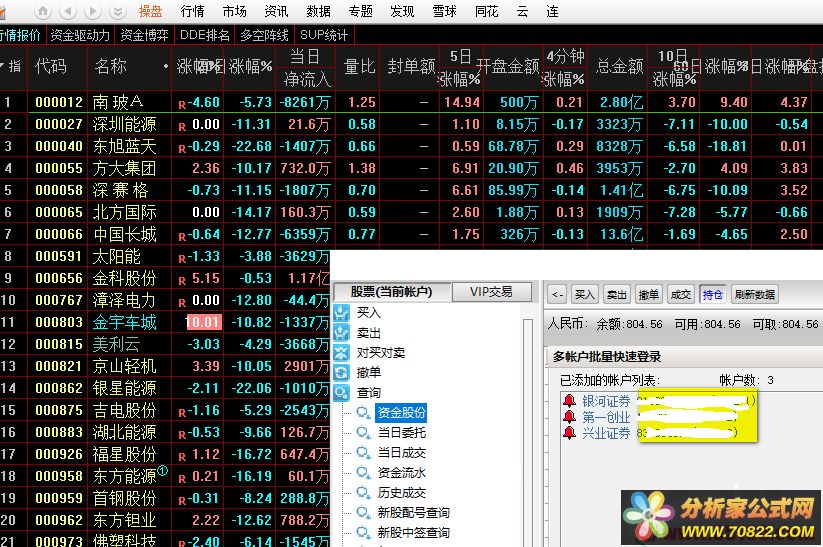Open the 资讯 menu
Screen dimensions: 823x547
coord(277,11)
